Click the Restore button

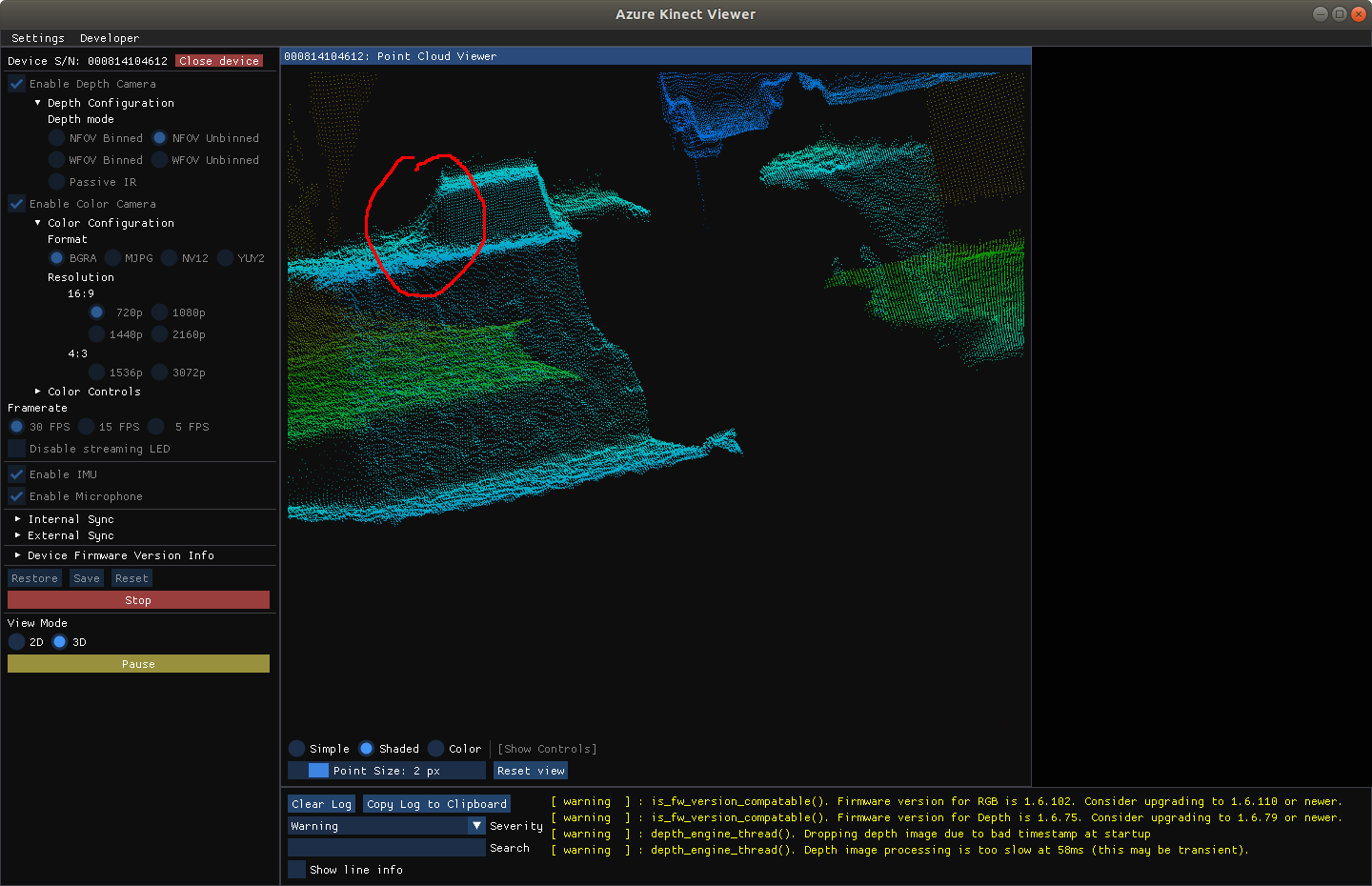(x=35, y=578)
